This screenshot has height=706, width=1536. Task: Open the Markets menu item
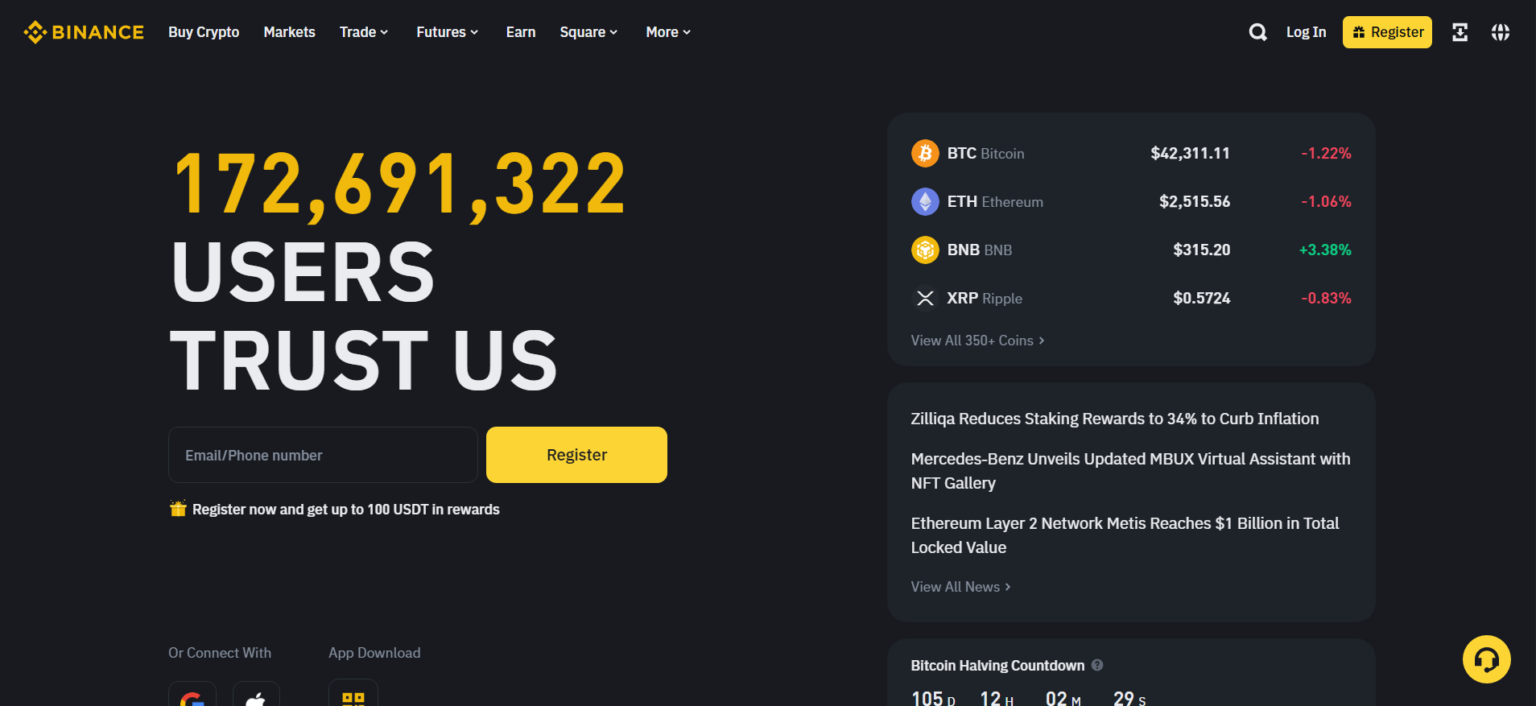(x=289, y=31)
